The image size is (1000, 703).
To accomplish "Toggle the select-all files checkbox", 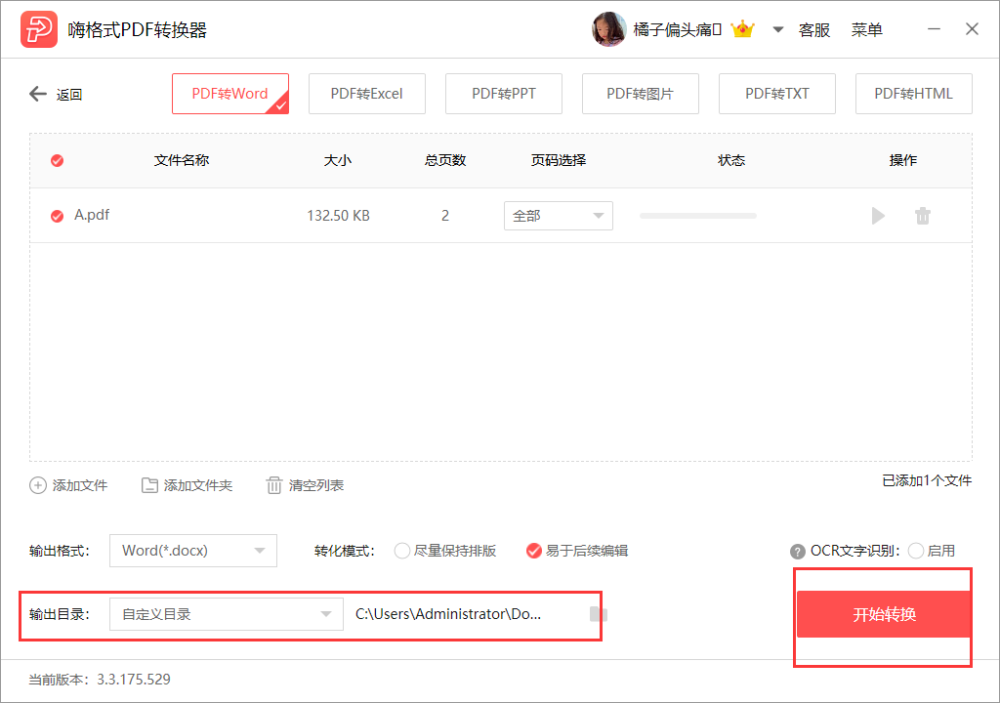I will coord(57,160).
